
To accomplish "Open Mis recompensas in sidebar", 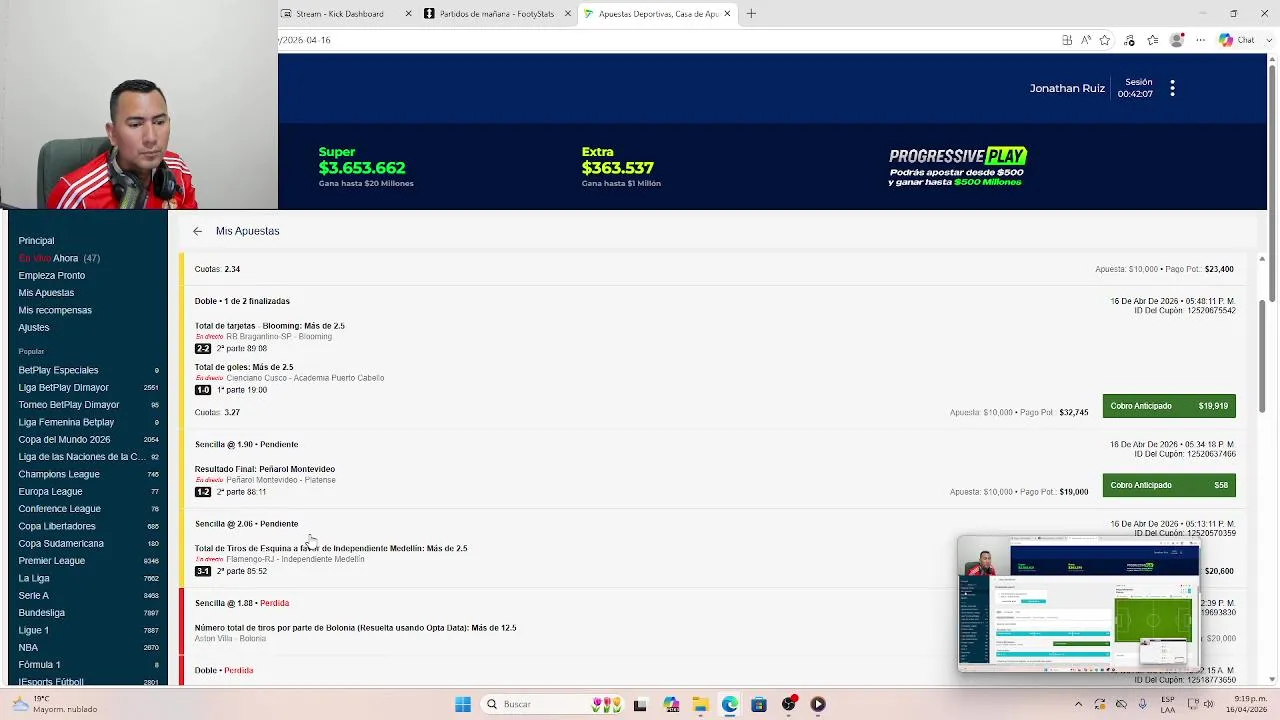I will (55, 310).
